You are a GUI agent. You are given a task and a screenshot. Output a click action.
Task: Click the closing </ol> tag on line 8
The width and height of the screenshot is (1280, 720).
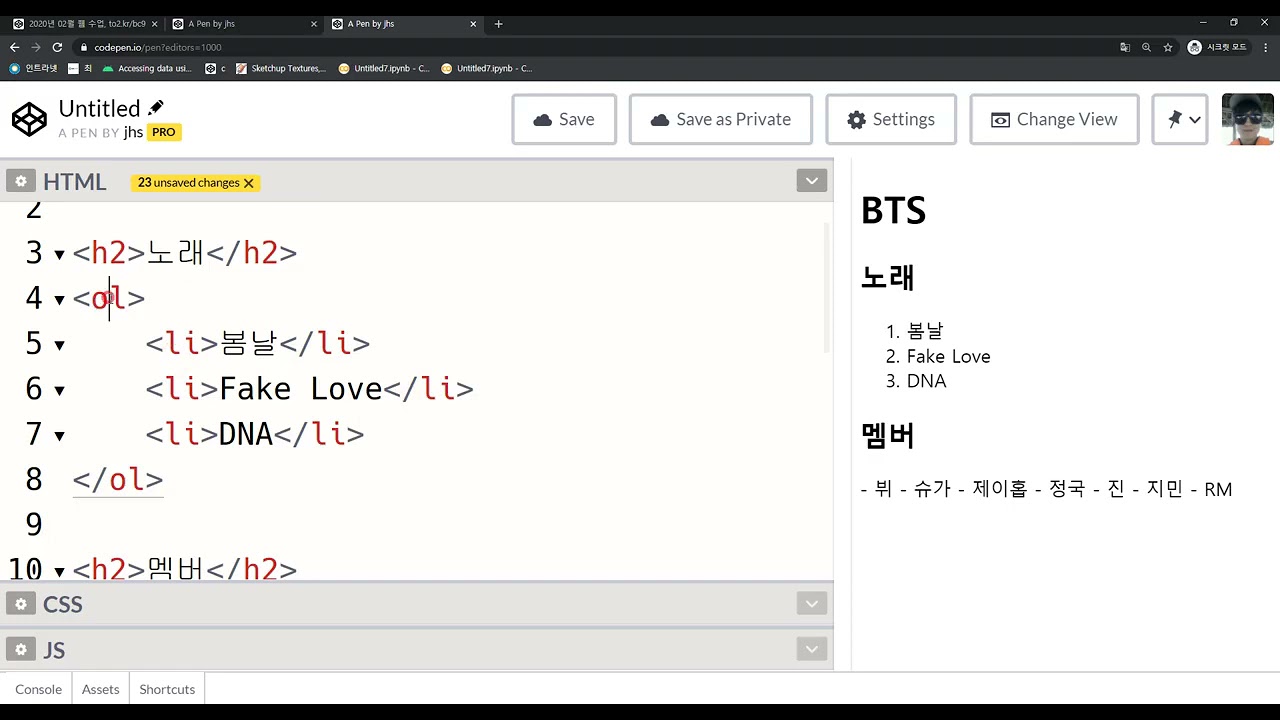pos(118,480)
